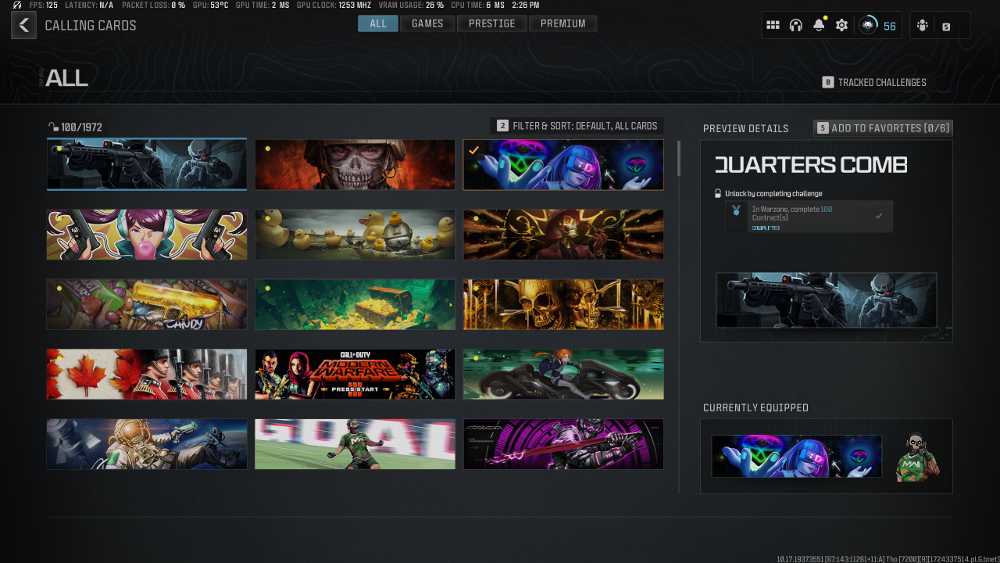Select the futuristic motorcycle calling card
The image size is (1000, 563).
tap(563, 374)
